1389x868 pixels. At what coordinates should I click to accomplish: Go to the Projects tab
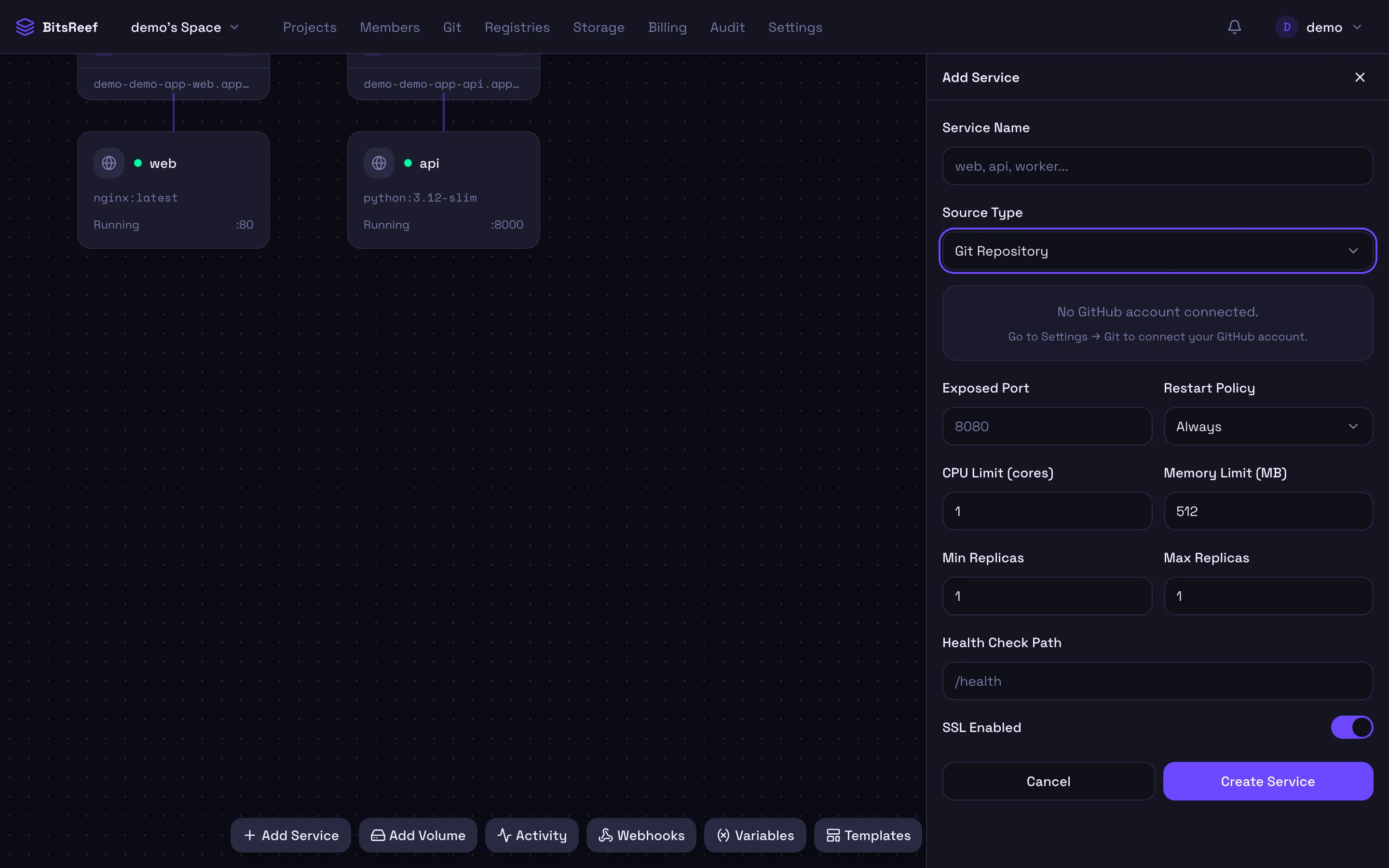click(x=309, y=27)
